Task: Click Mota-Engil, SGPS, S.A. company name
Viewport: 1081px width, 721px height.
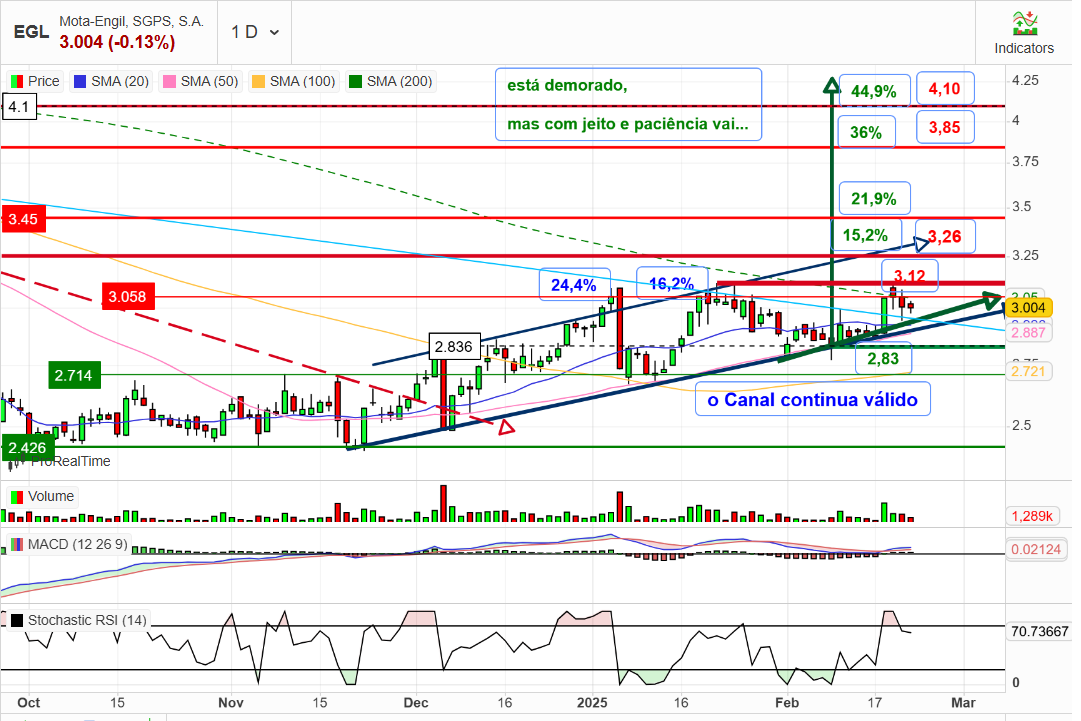Action: (x=132, y=21)
